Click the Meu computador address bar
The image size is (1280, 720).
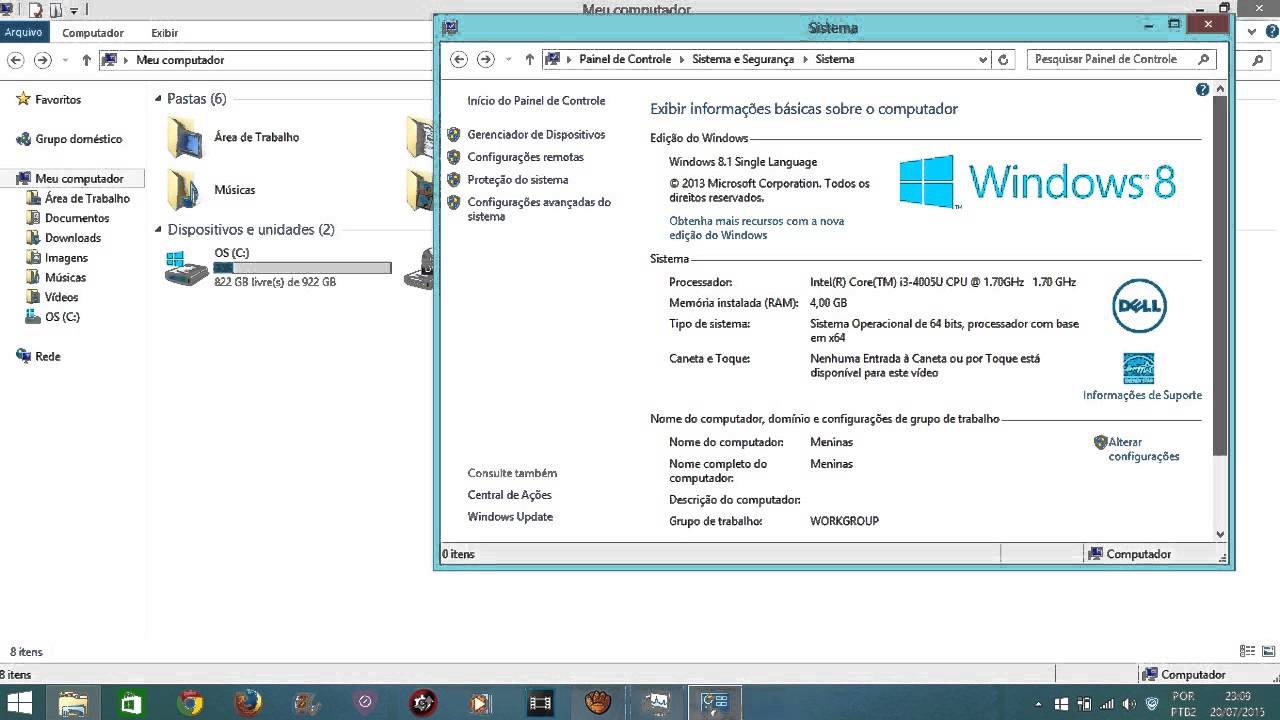tap(265, 60)
